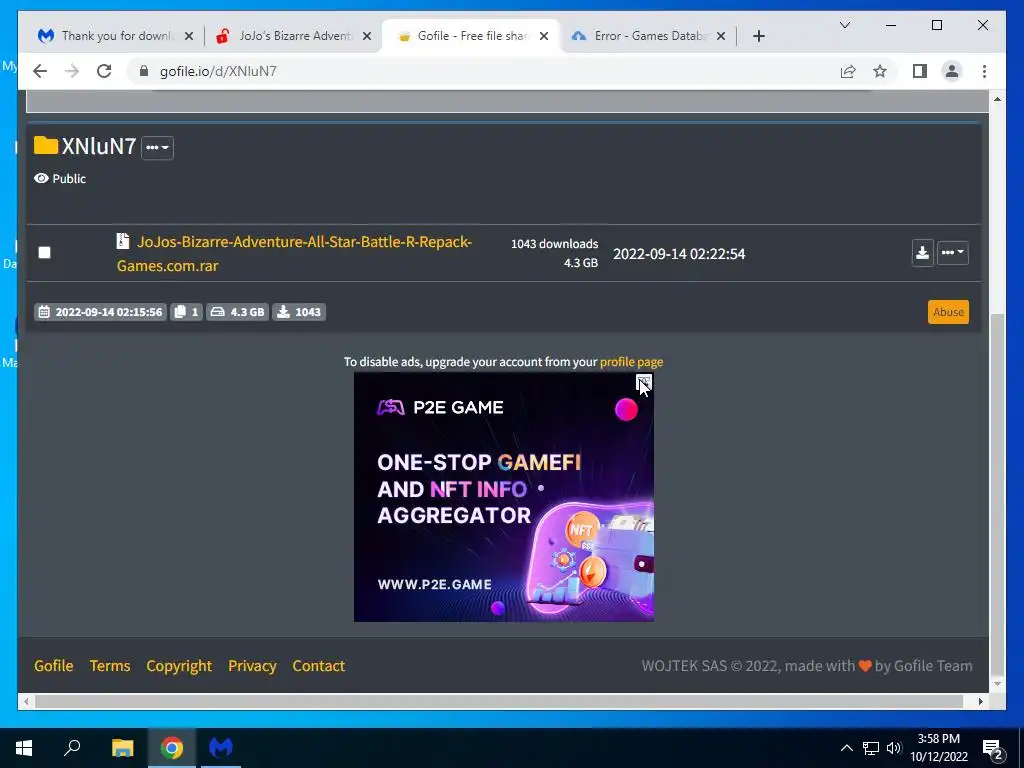Click the taskbar clock showing 3:58 PM
The width and height of the screenshot is (1024, 768).
(939, 748)
